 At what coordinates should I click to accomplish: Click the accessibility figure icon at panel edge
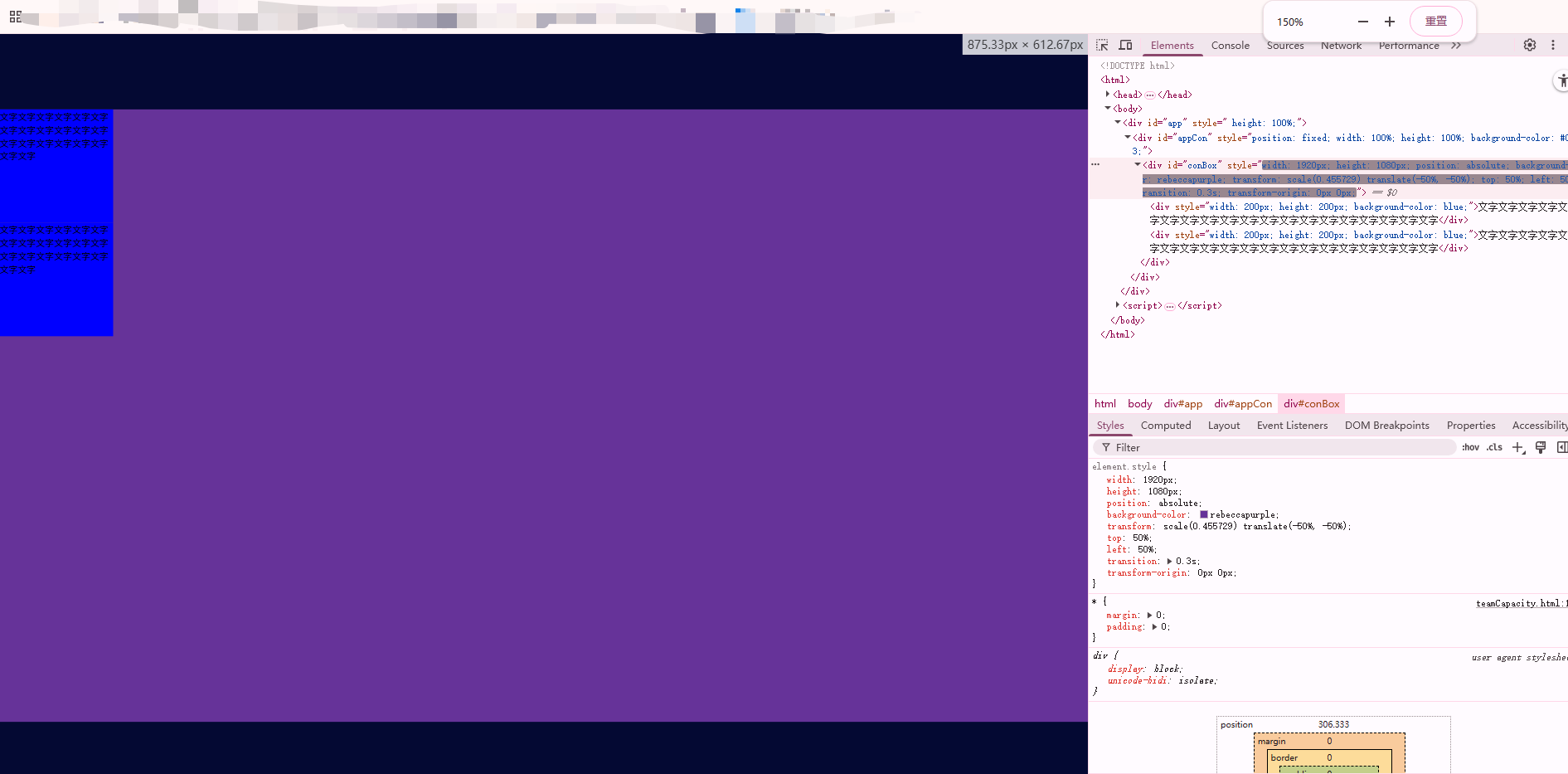[x=1562, y=80]
